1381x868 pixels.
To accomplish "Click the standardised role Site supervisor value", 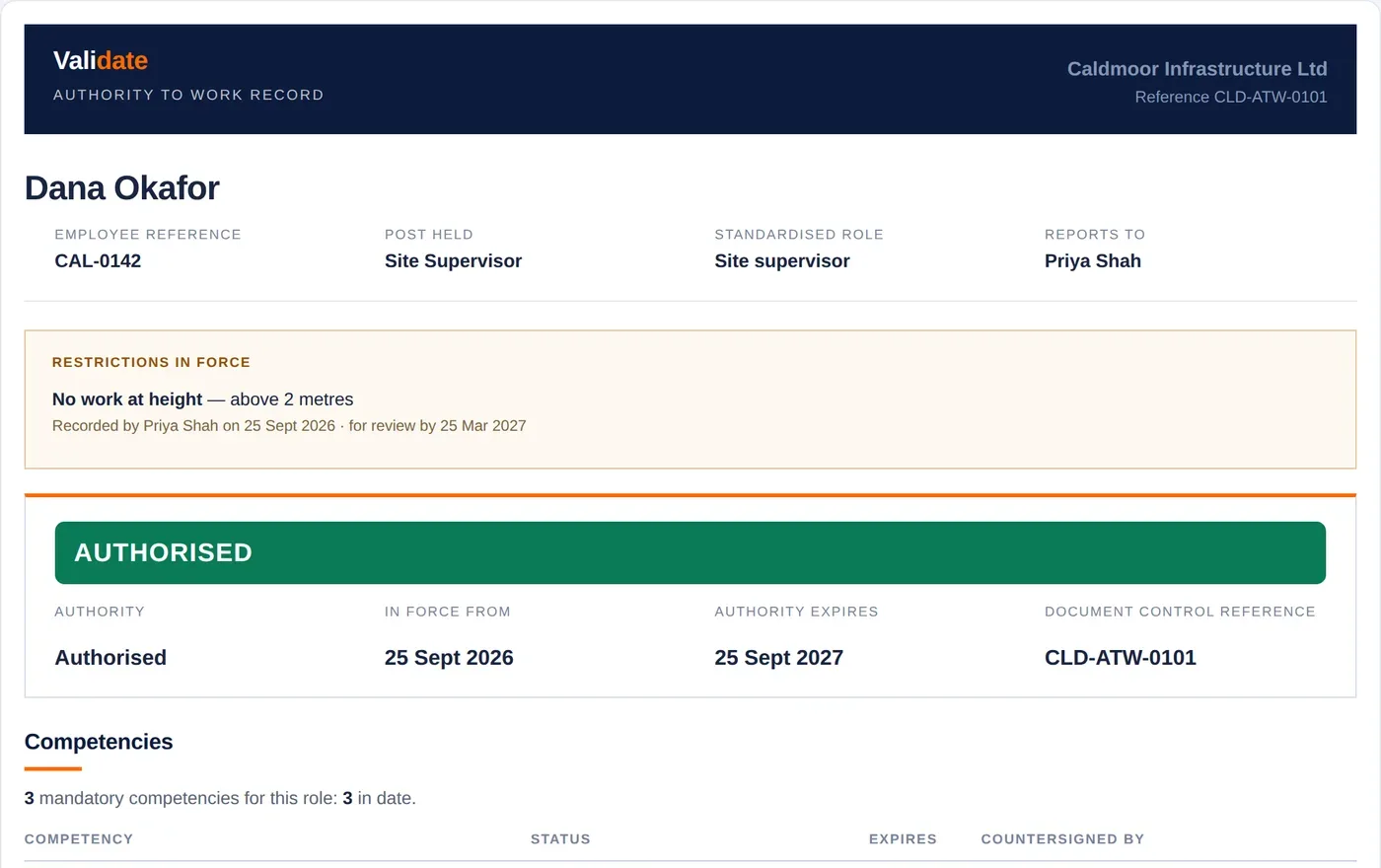I will coord(782,260).
